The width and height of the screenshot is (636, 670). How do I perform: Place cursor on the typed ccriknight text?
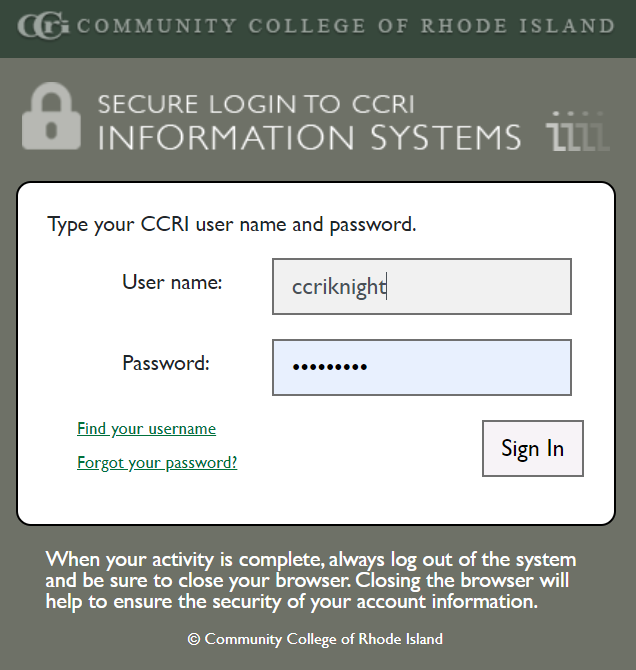tap(339, 287)
